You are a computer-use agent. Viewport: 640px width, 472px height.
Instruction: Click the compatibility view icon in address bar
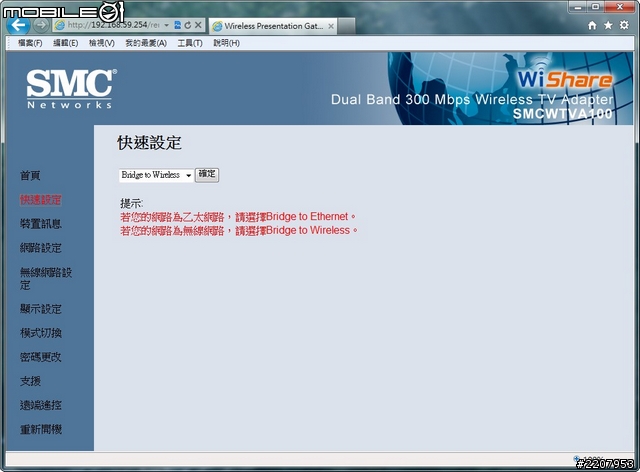178,25
